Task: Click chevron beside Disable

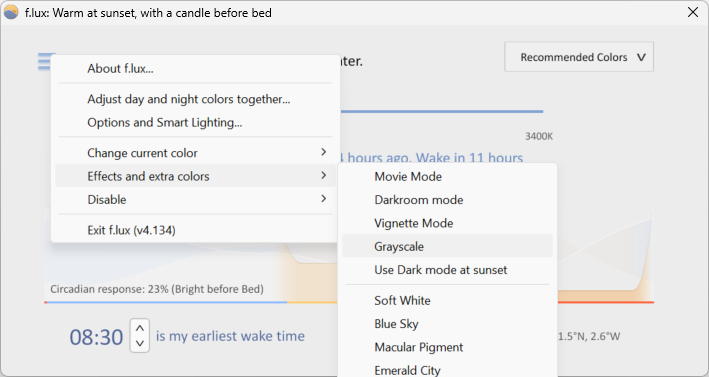Action: point(323,198)
